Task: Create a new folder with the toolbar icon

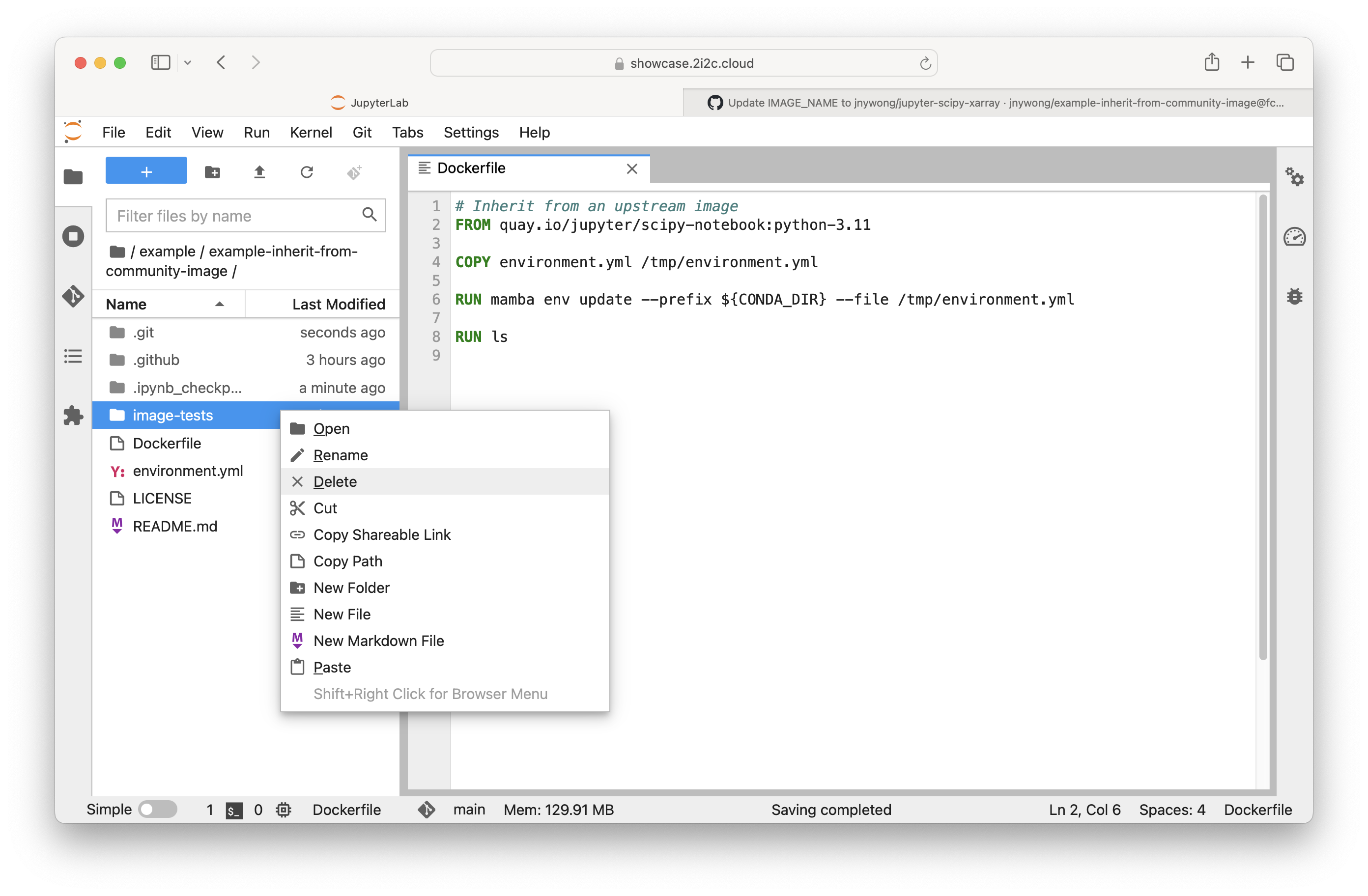Action: tap(213, 171)
